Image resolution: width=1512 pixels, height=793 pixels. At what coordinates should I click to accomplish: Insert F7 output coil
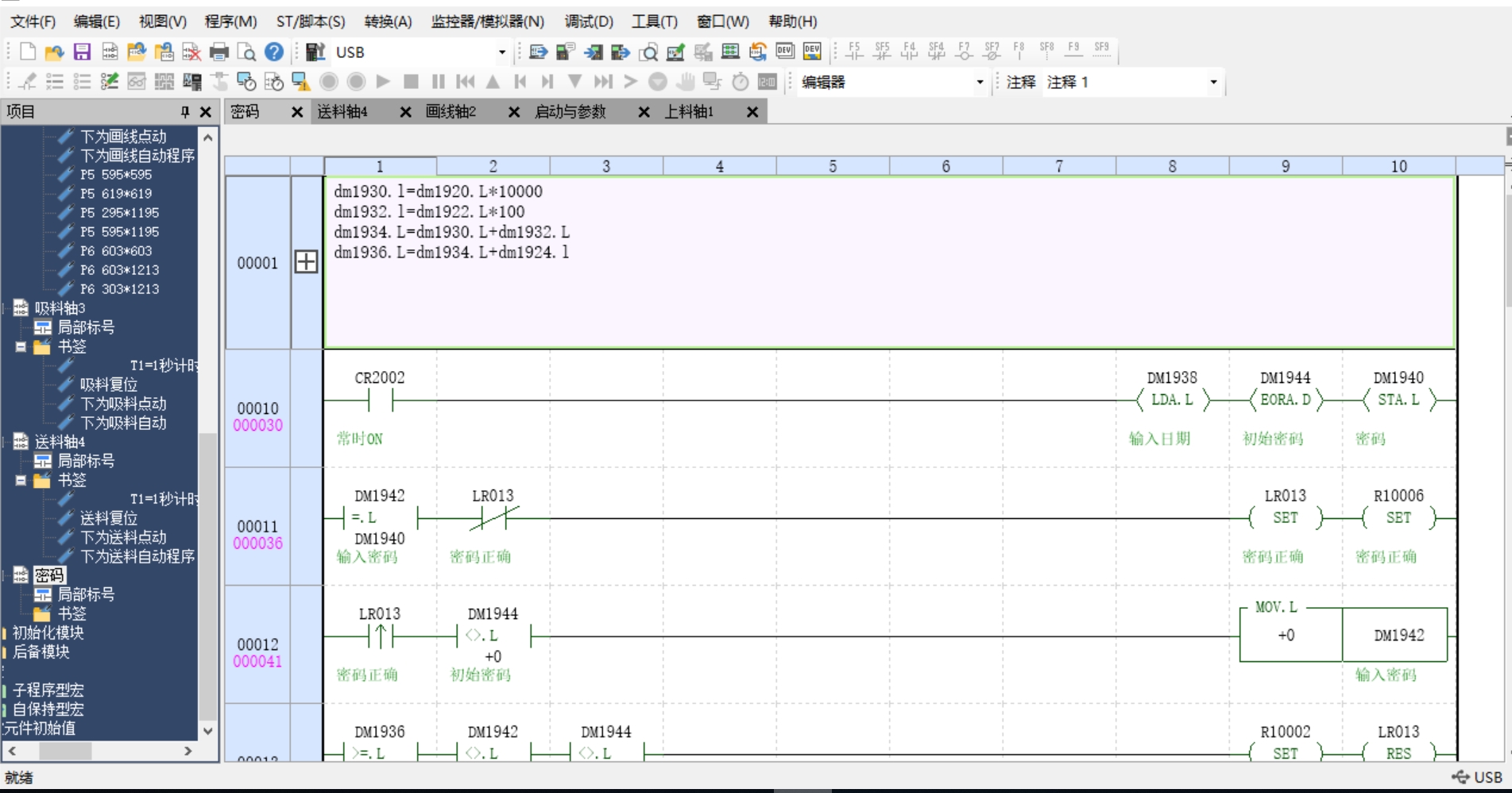tap(964, 52)
